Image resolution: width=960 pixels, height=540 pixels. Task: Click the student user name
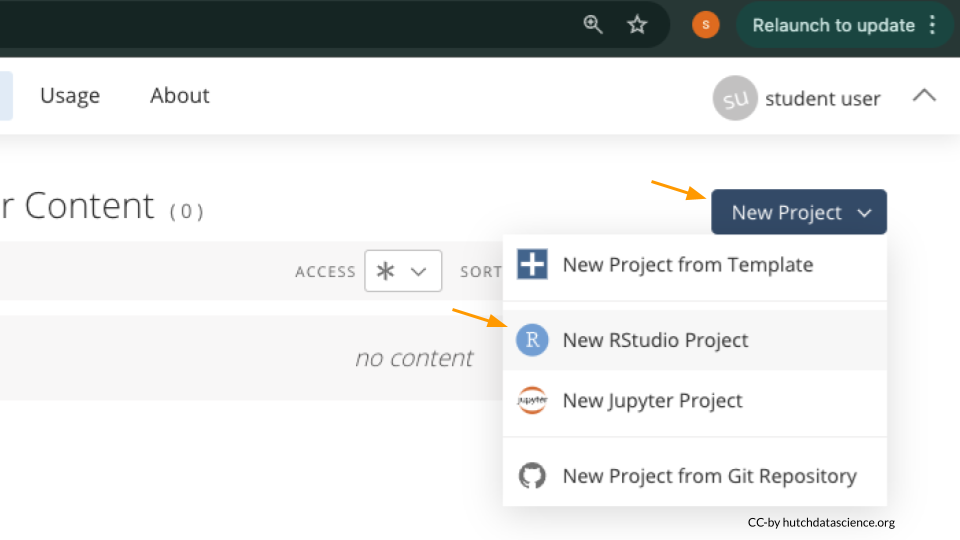pos(822,98)
